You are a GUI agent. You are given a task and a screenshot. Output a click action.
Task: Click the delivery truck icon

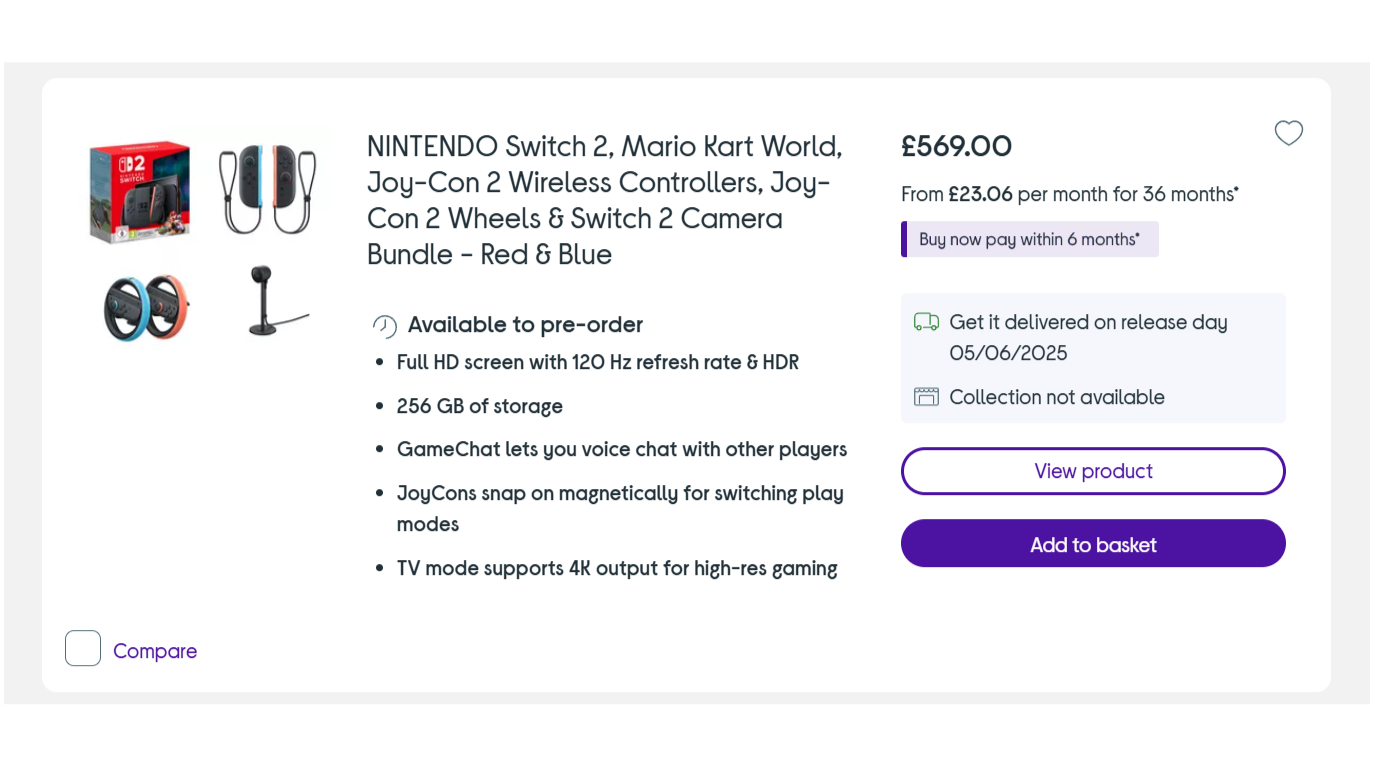click(x=926, y=322)
